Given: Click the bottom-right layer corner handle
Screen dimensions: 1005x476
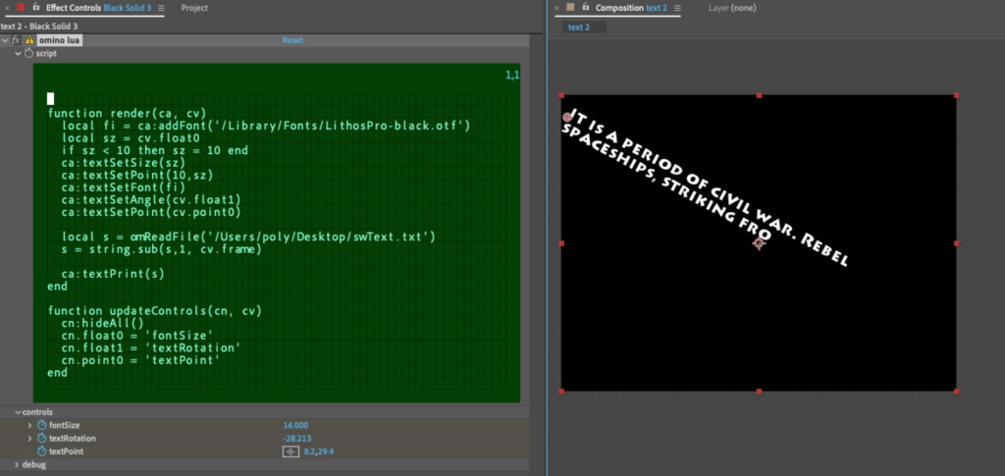Looking at the screenshot, I should (x=956, y=391).
